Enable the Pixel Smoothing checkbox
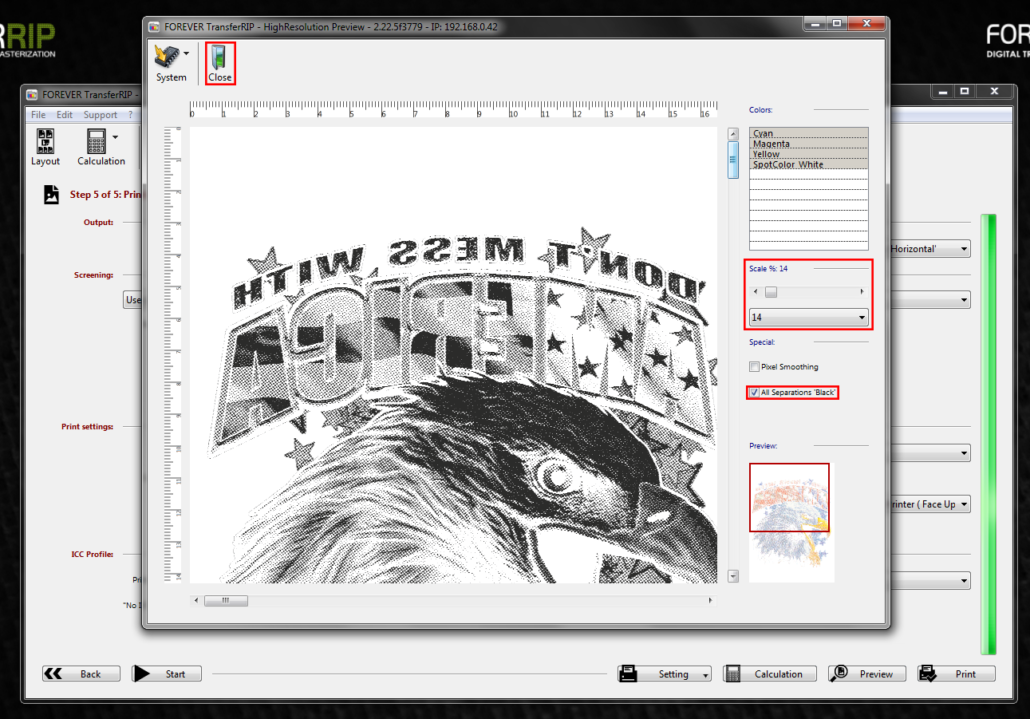 tap(754, 366)
